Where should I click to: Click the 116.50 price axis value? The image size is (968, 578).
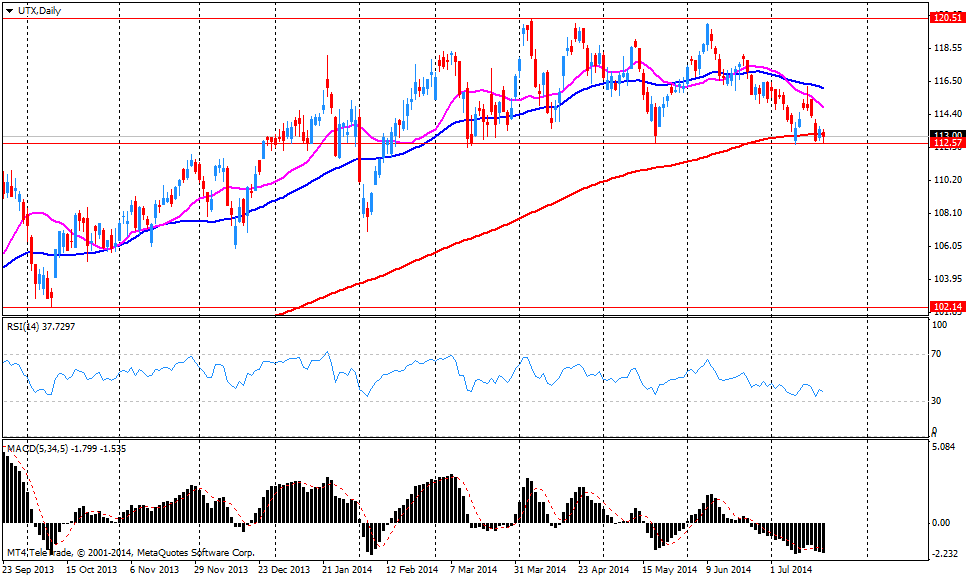tap(948, 81)
